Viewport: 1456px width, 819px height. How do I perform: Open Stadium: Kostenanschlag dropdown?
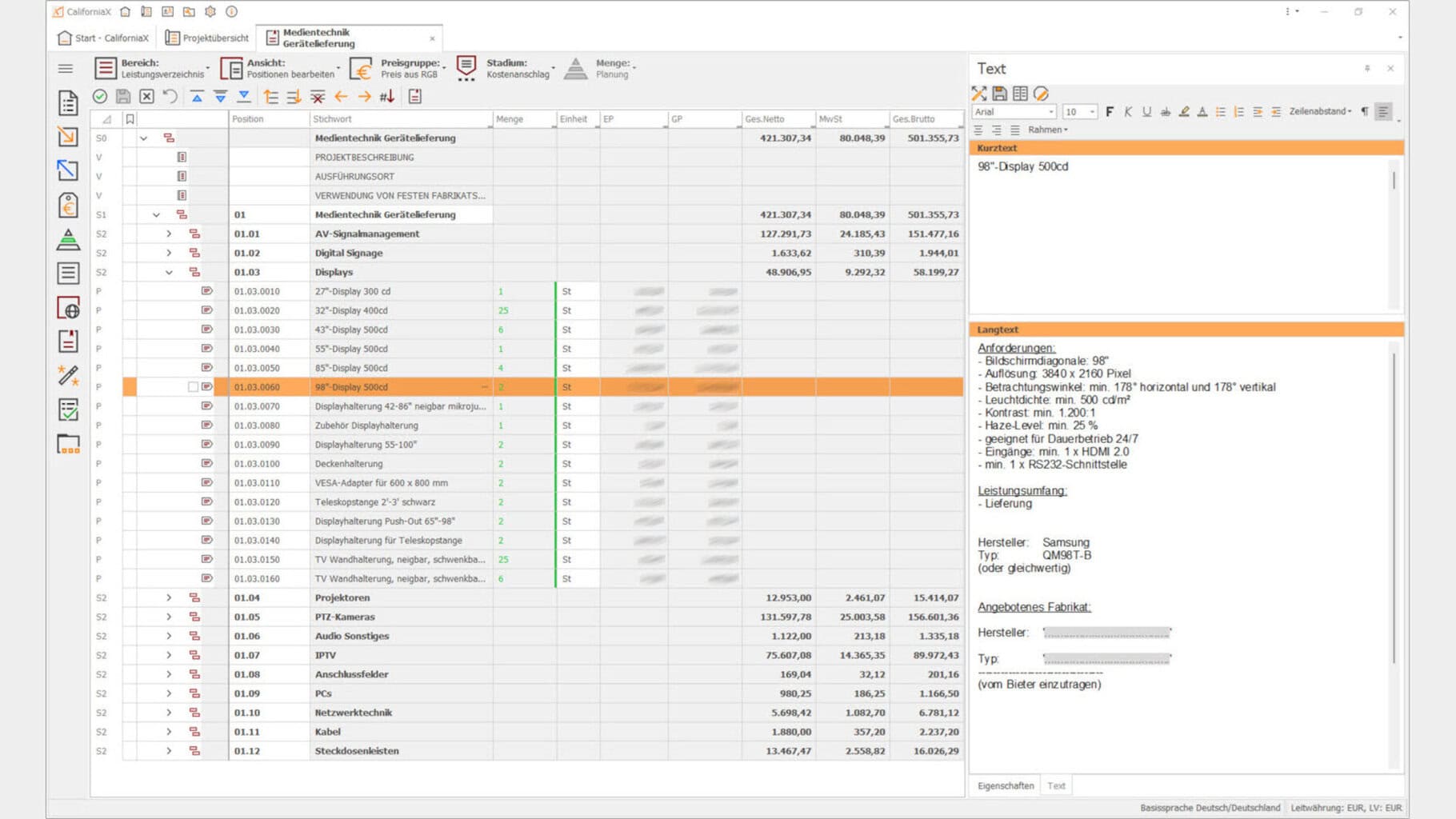point(506,69)
